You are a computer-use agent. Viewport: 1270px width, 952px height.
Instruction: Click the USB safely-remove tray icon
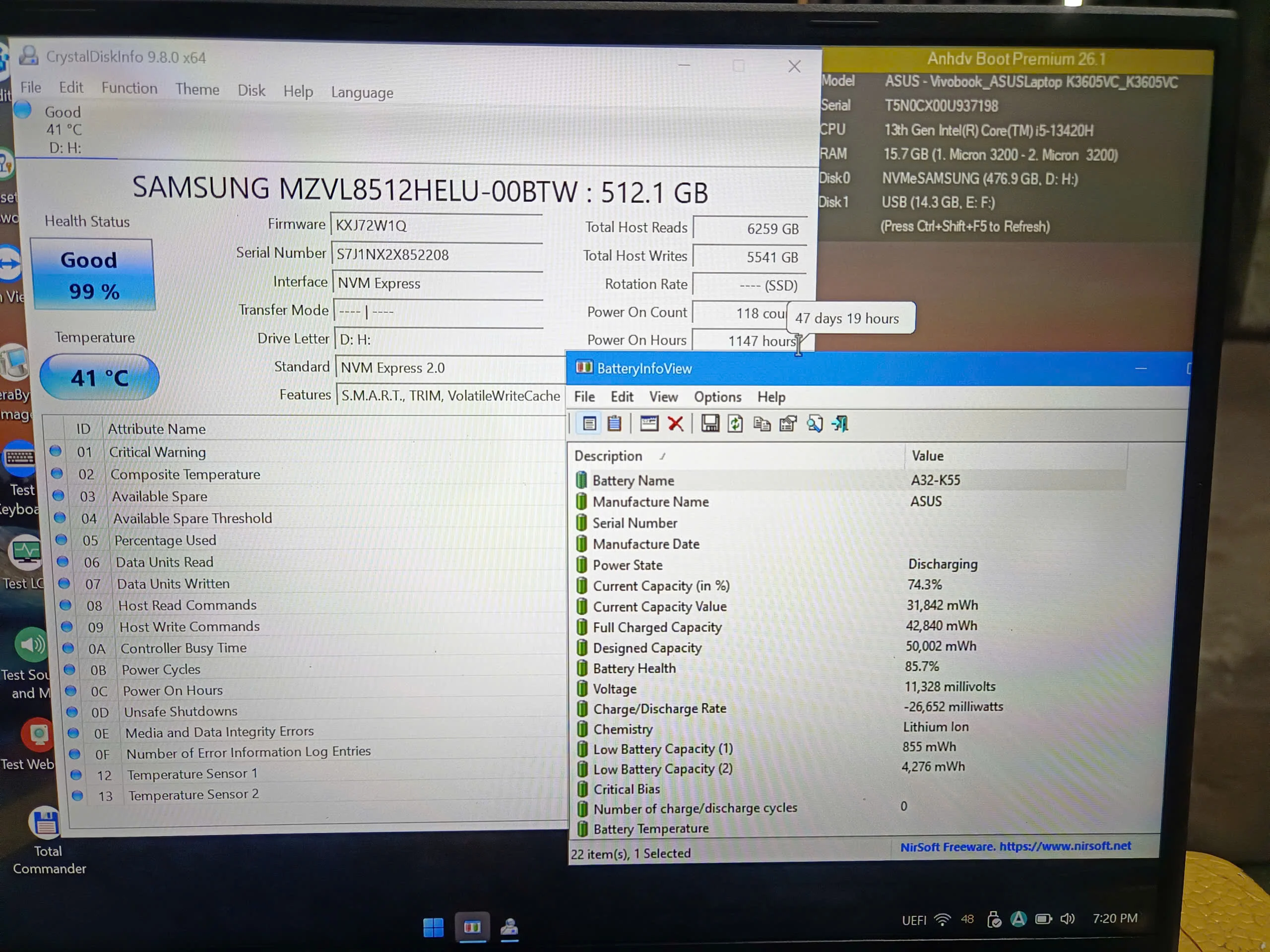point(994,919)
